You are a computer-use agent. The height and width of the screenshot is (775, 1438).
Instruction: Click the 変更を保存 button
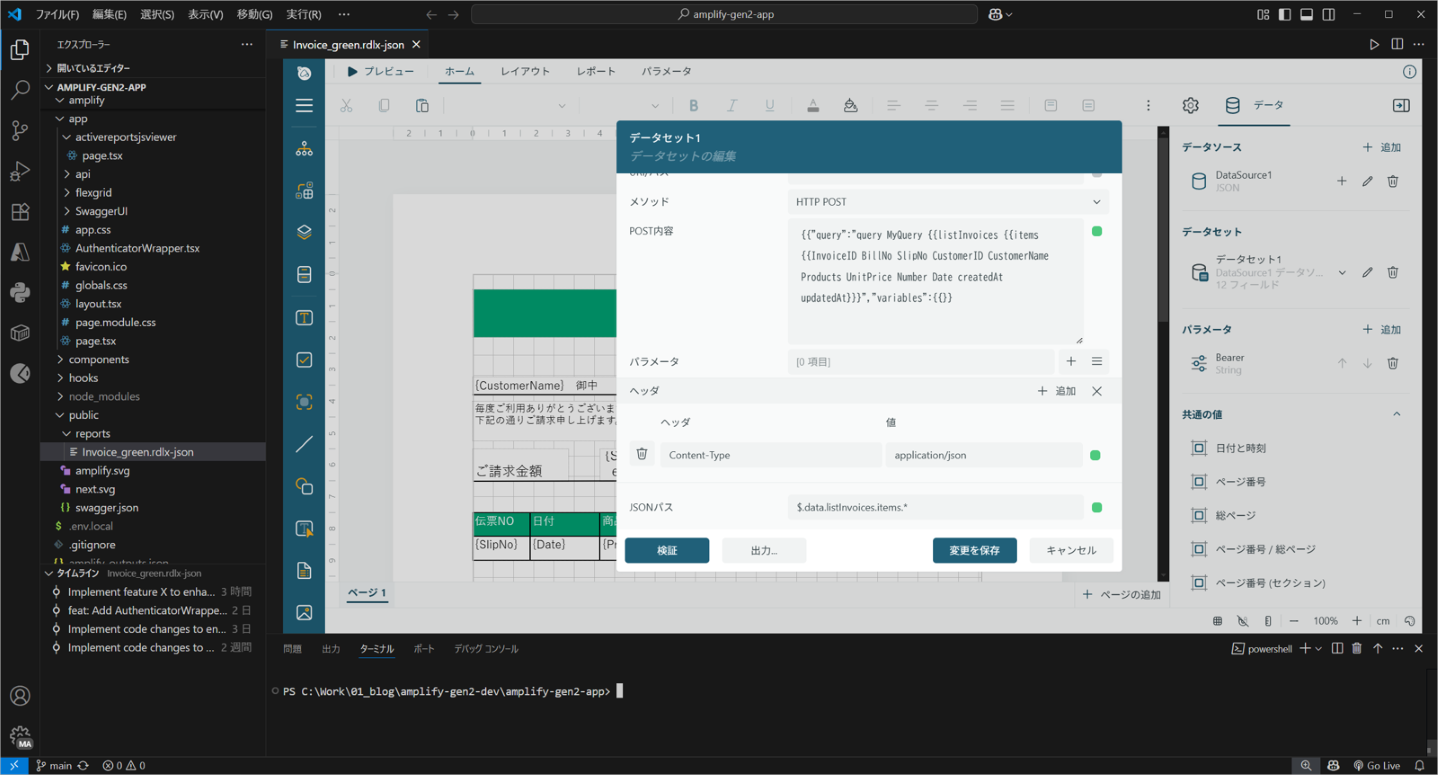[x=974, y=550]
